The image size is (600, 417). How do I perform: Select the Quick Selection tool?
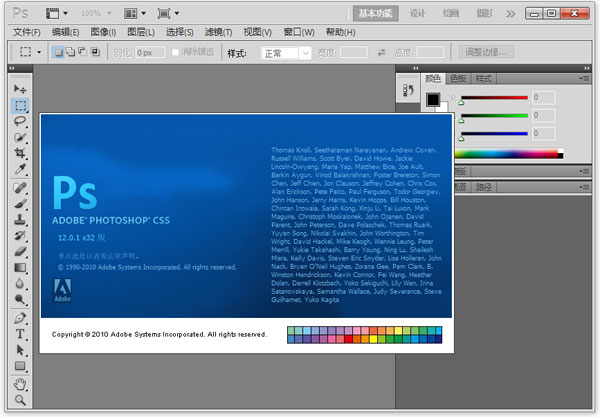(20, 137)
